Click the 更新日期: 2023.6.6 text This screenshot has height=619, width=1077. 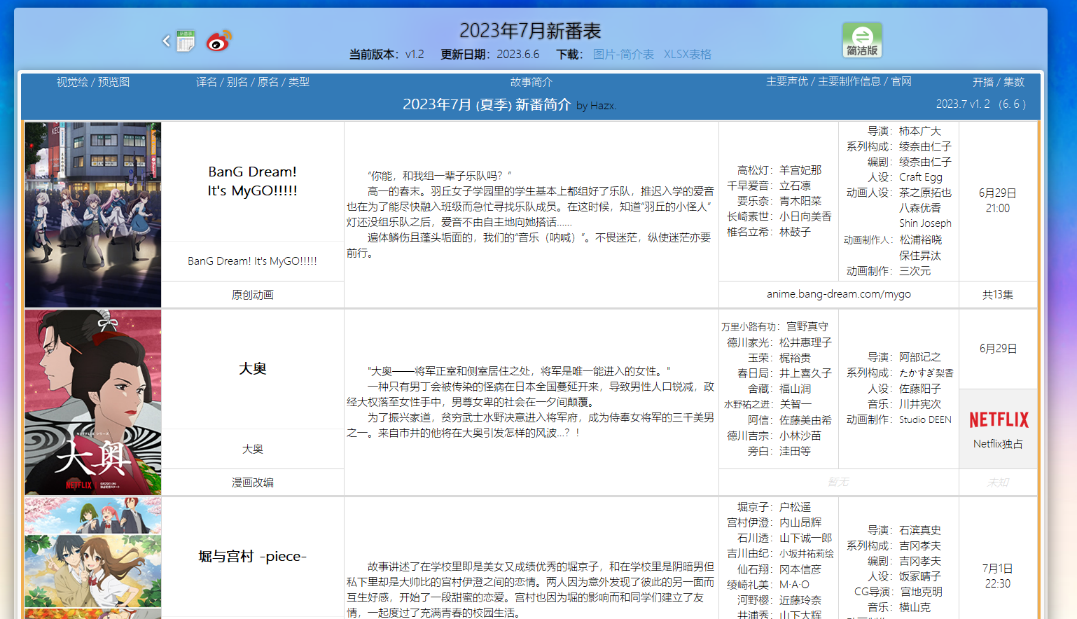click(x=490, y=54)
